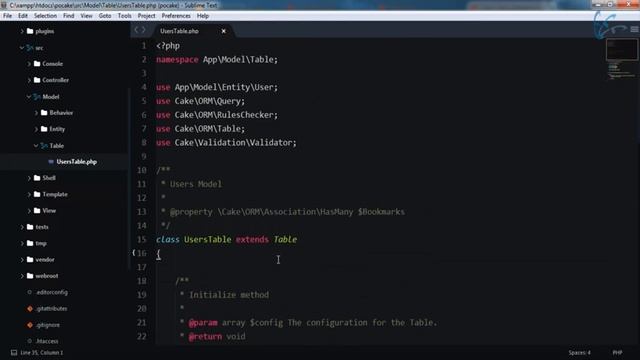The width and height of the screenshot is (640, 360).
Task: Expand the Entity folder arrow
Action: coord(36,129)
